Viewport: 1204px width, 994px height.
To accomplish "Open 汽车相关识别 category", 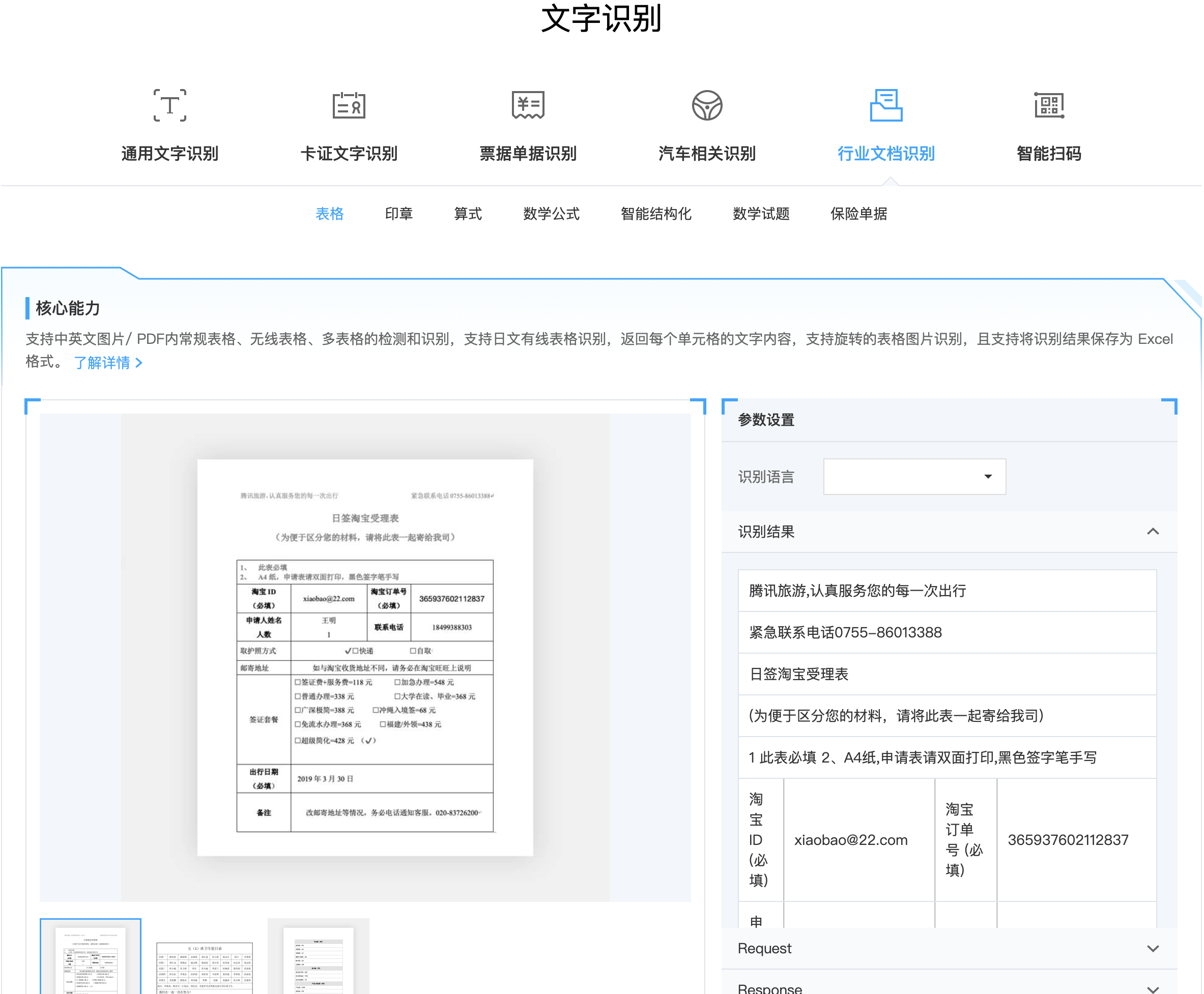I will pos(707,154).
